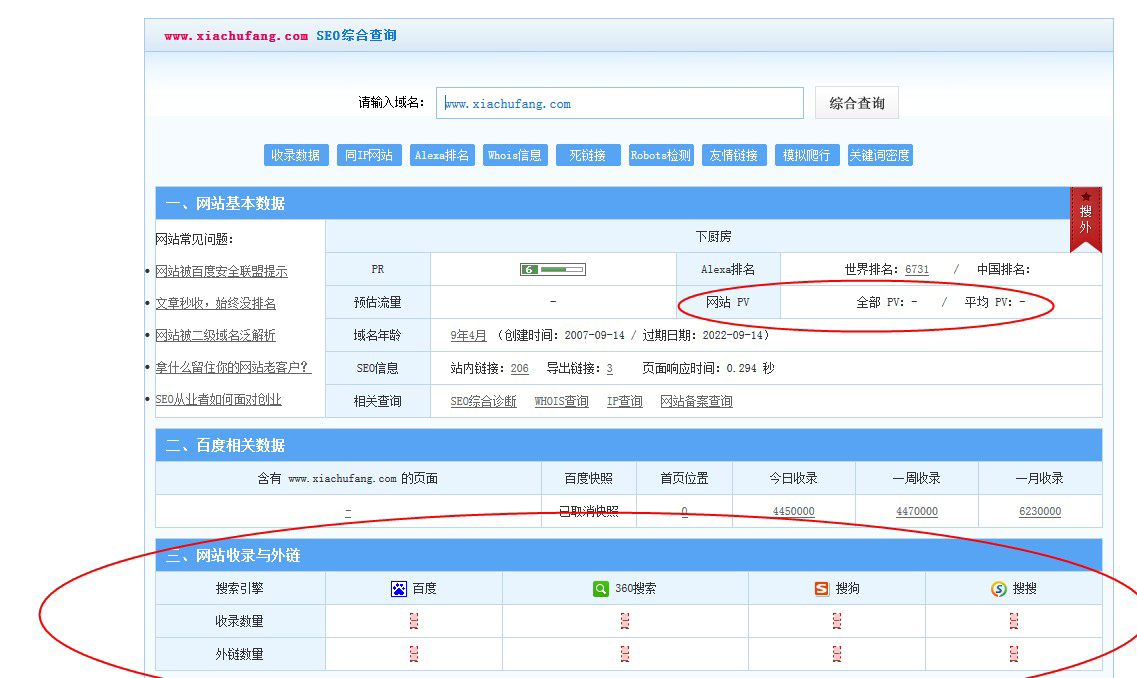Click the 搜搜 search engine icon
The width and height of the screenshot is (1137, 678).
coord(998,589)
